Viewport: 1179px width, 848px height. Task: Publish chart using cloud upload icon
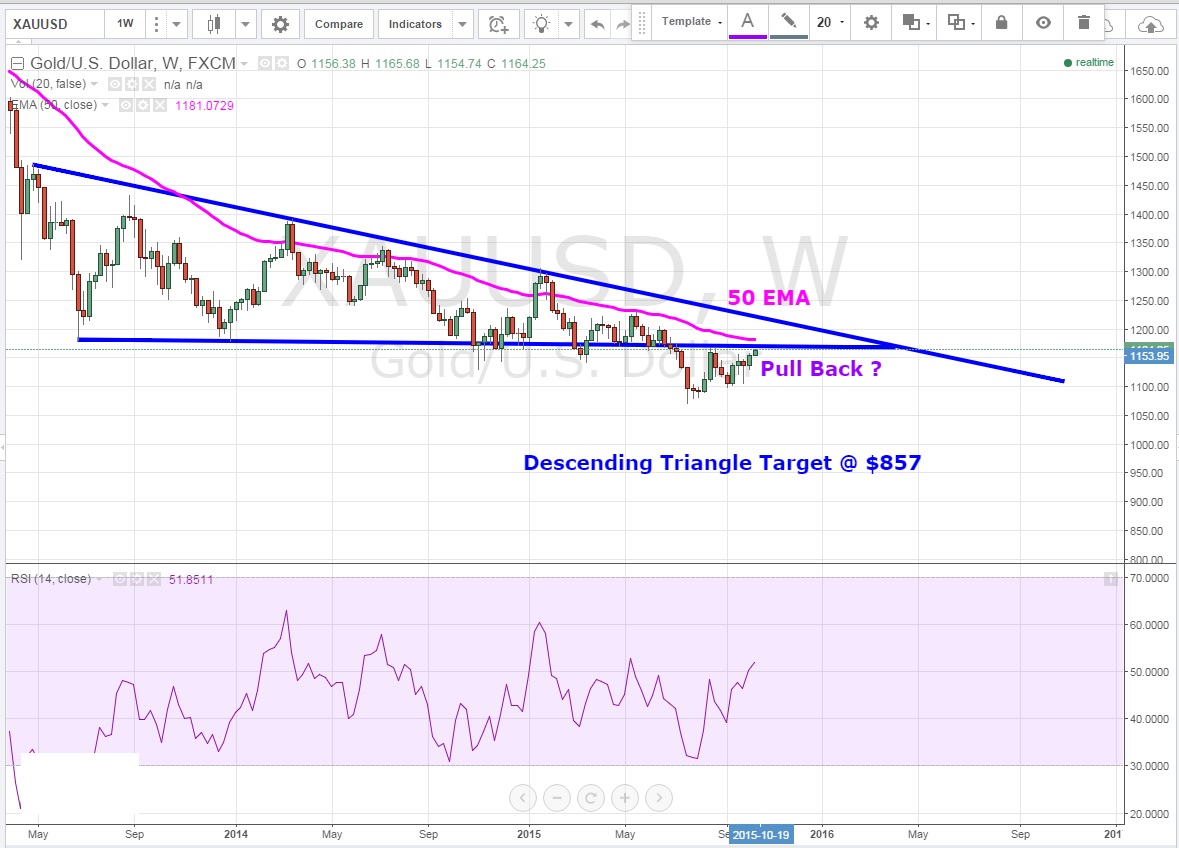[x=1151, y=24]
